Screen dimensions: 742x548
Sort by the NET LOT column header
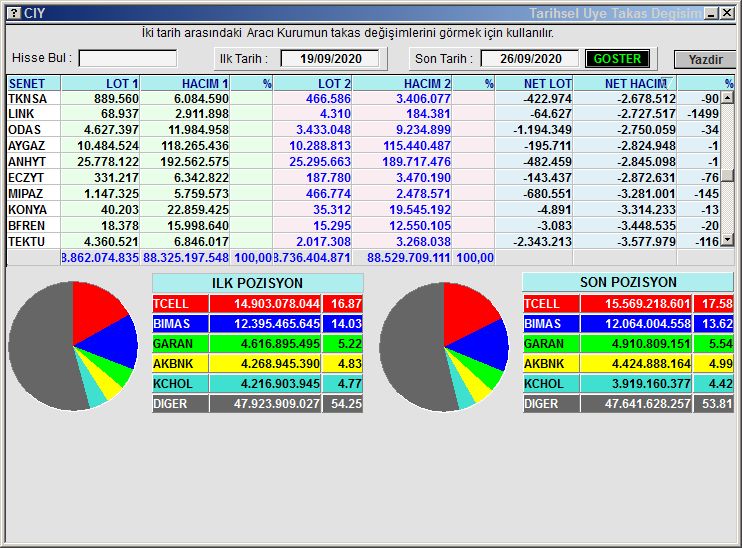(x=534, y=83)
